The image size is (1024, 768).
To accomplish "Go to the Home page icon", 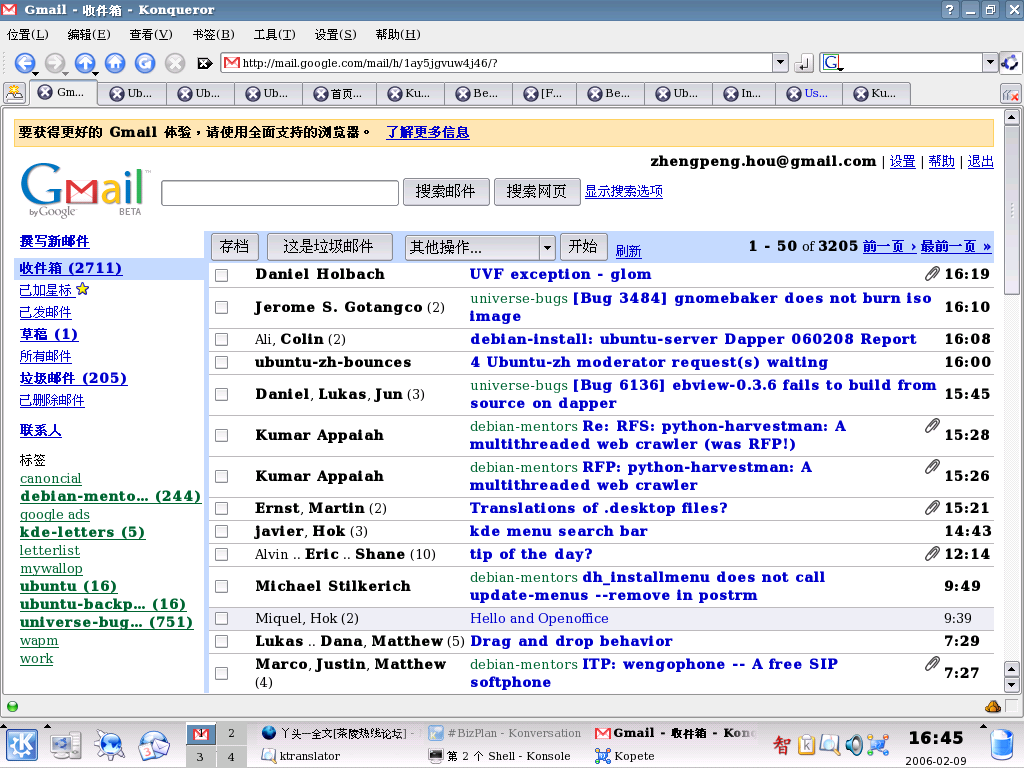I will (x=115, y=63).
